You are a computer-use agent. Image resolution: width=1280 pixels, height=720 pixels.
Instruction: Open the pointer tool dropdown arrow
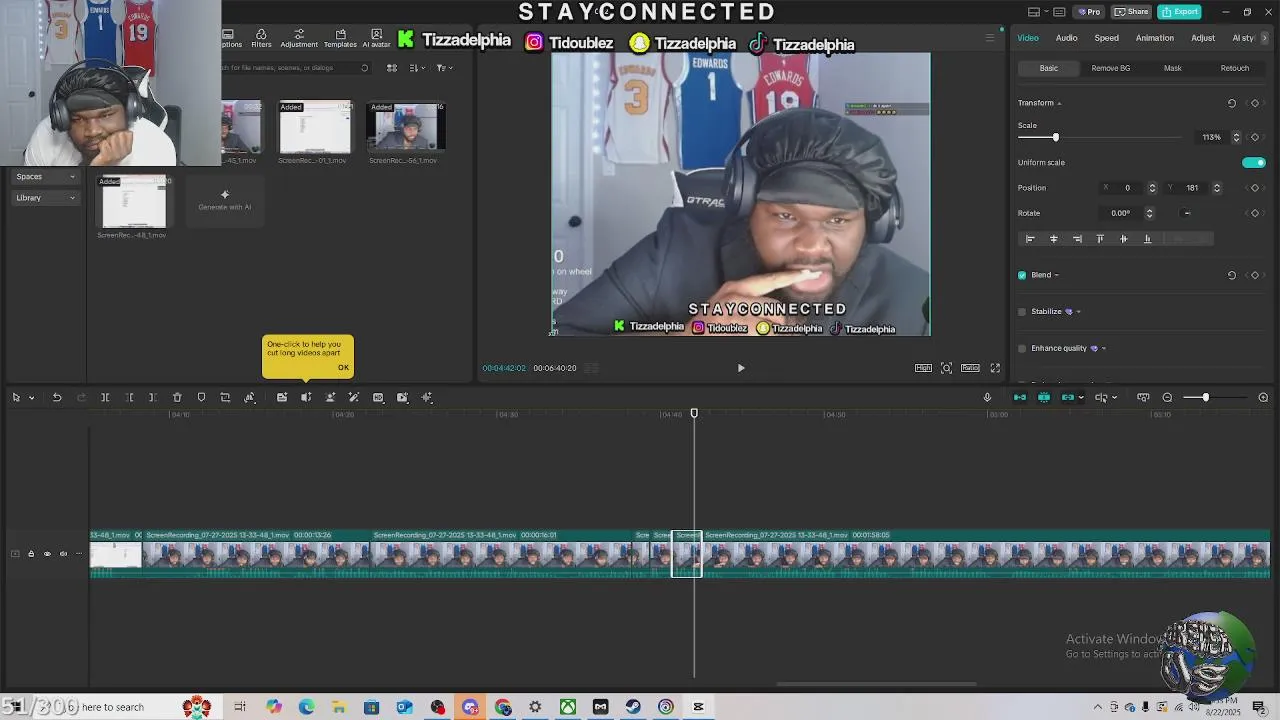point(31,398)
